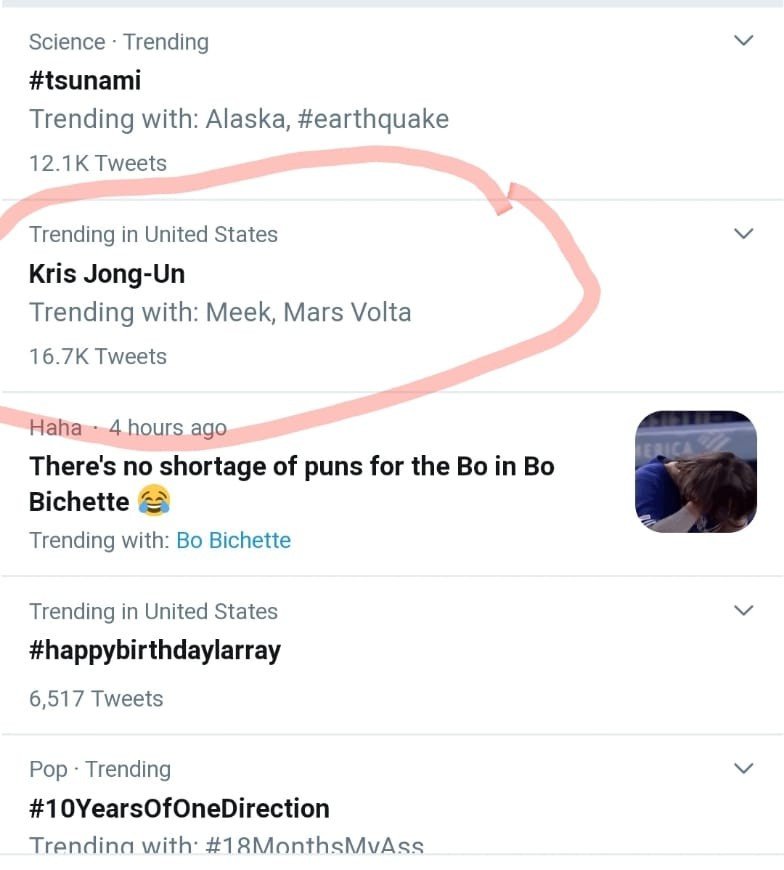Click the 'Science · Trending' category label

119,42
